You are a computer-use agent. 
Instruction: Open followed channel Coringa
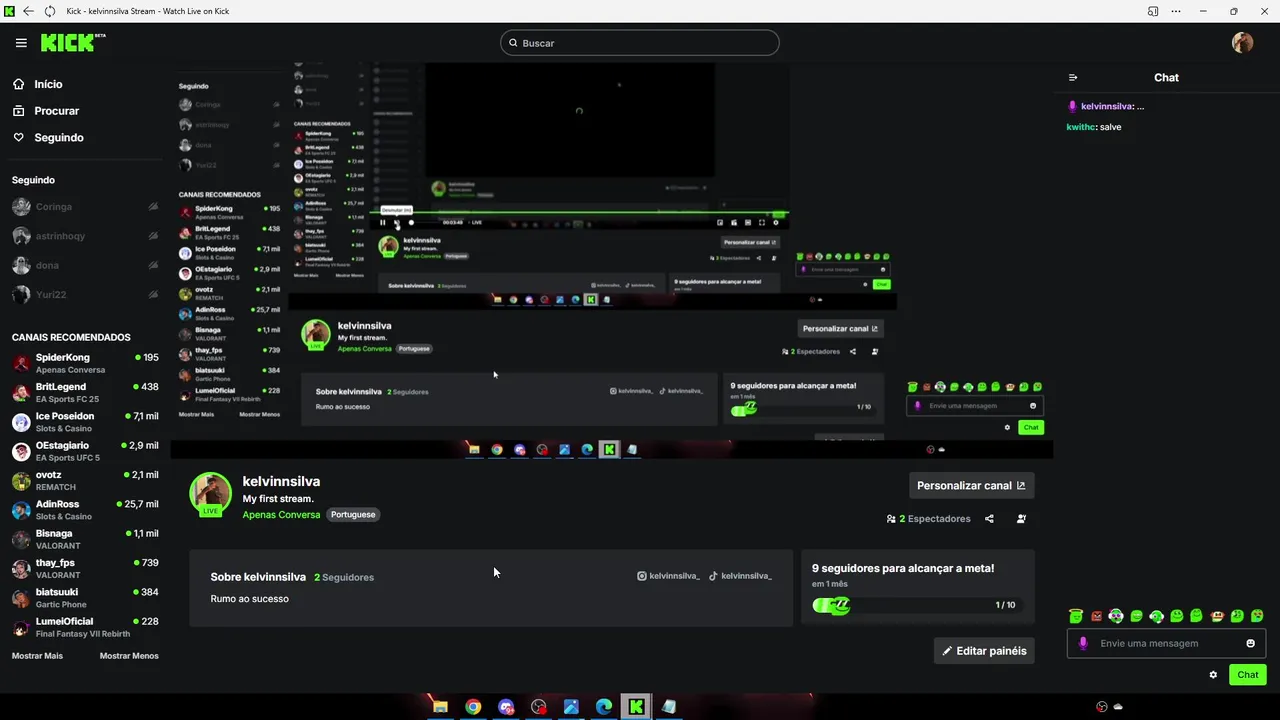85,207
